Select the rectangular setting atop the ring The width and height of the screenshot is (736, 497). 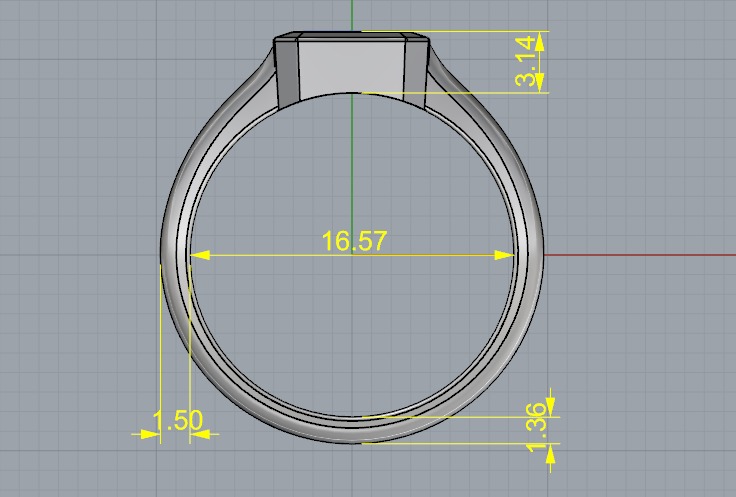(352, 70)
